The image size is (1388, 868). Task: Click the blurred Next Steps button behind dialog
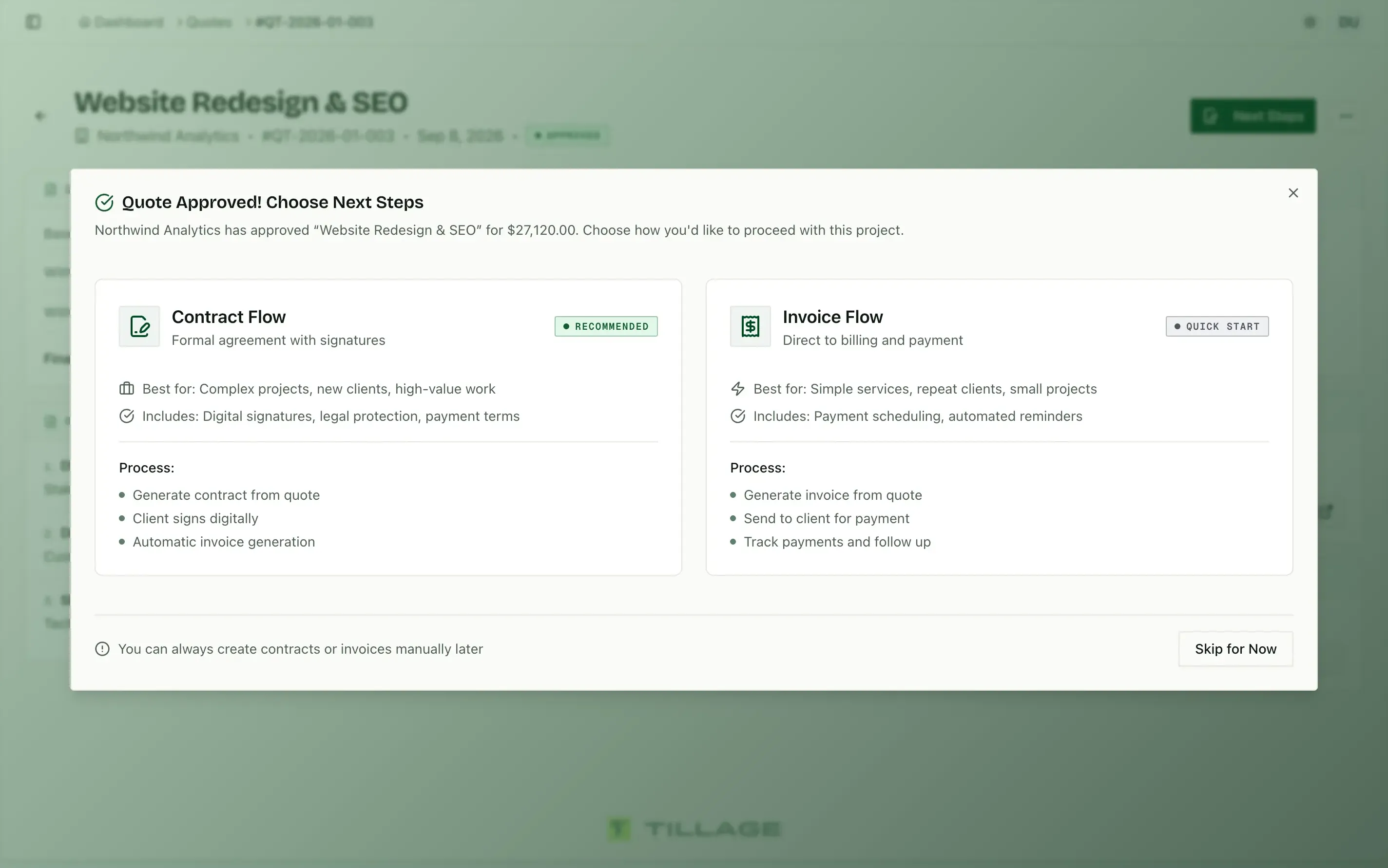(x=1253, y=116)
